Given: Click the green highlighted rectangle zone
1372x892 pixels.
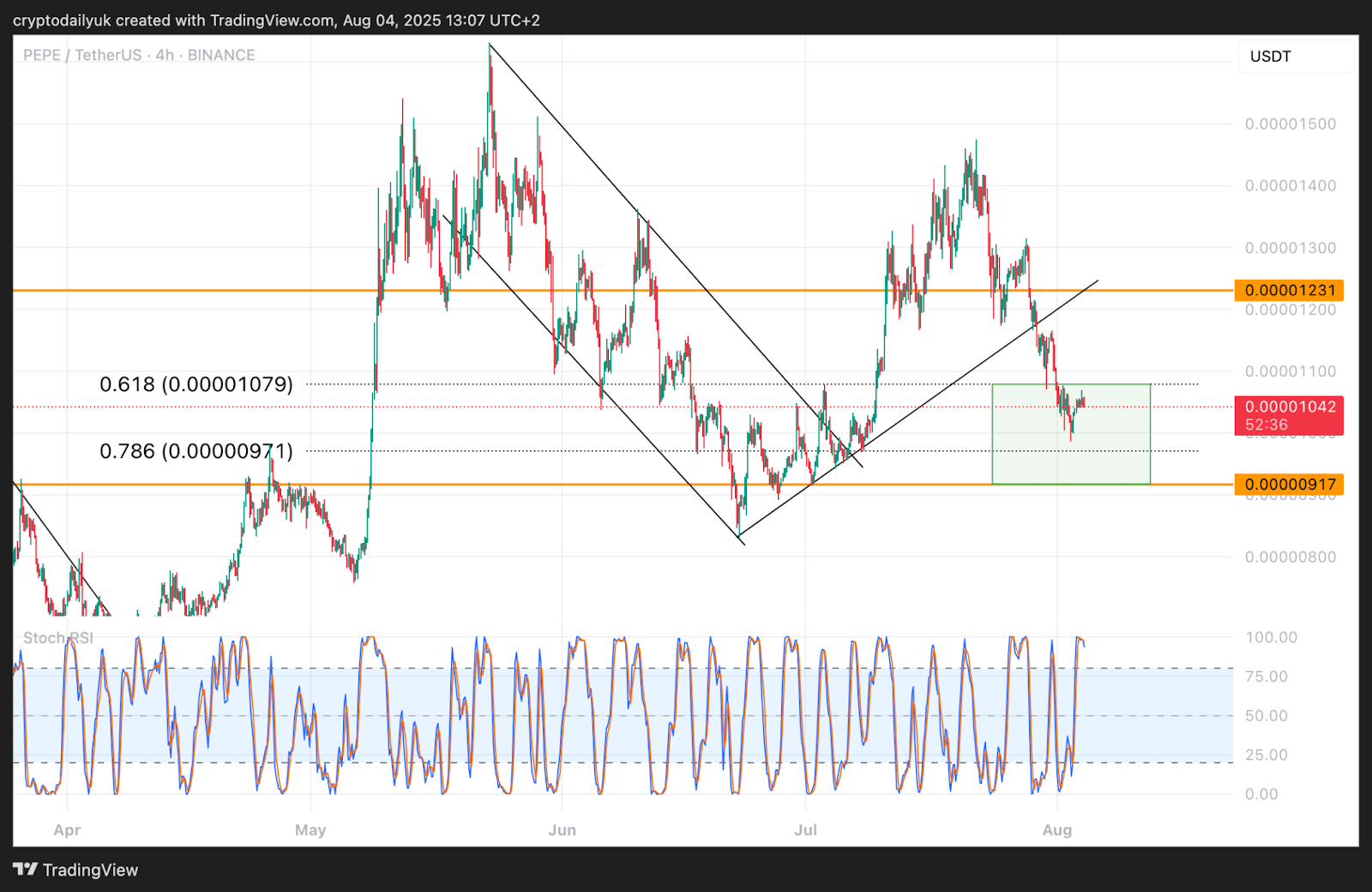Looking at the screenshot, I should click(1071, 434).
